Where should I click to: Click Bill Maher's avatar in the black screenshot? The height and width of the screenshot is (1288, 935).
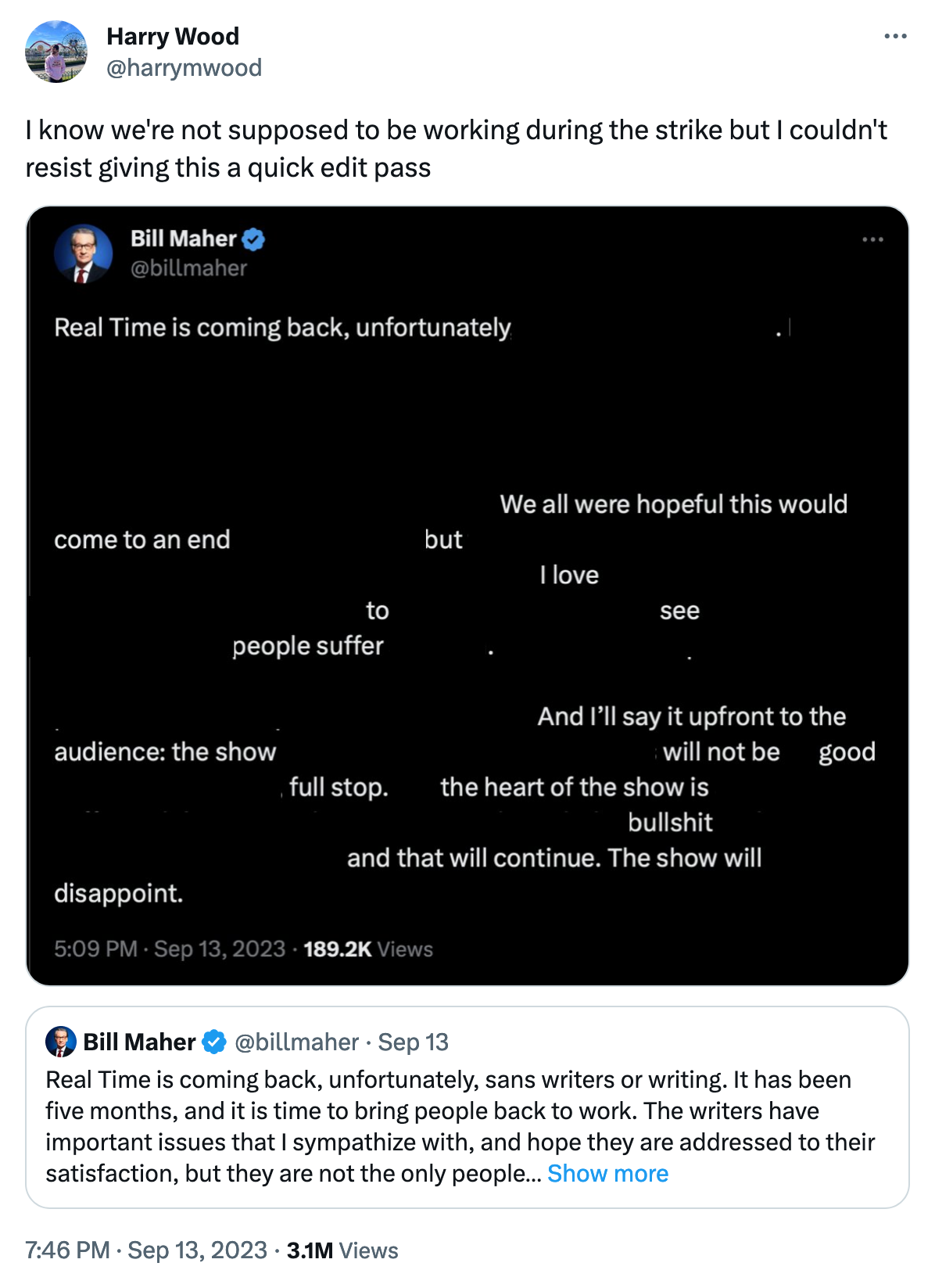[x=83, y=253]
